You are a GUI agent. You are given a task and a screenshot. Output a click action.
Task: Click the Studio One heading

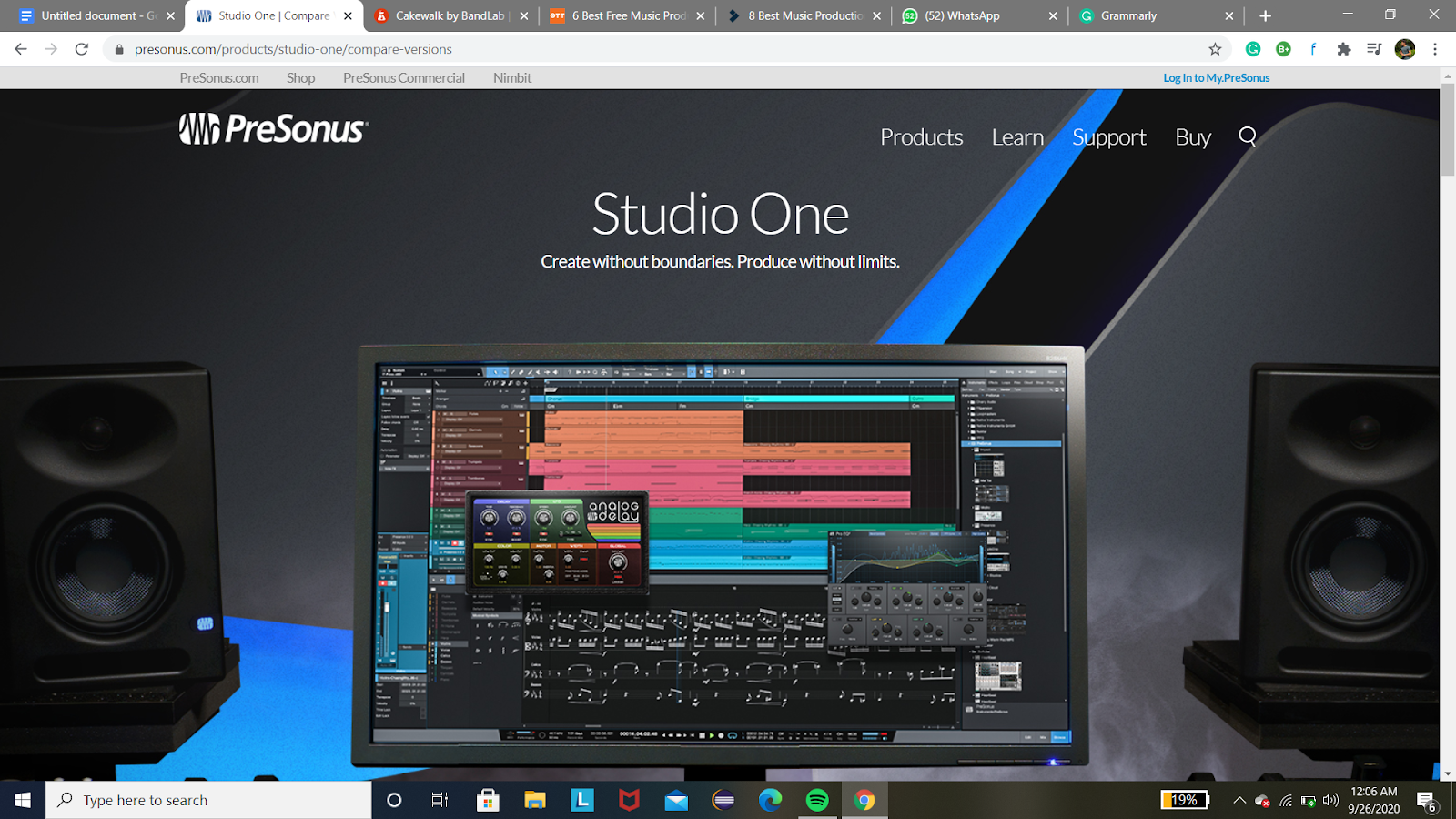click(721, 215)
